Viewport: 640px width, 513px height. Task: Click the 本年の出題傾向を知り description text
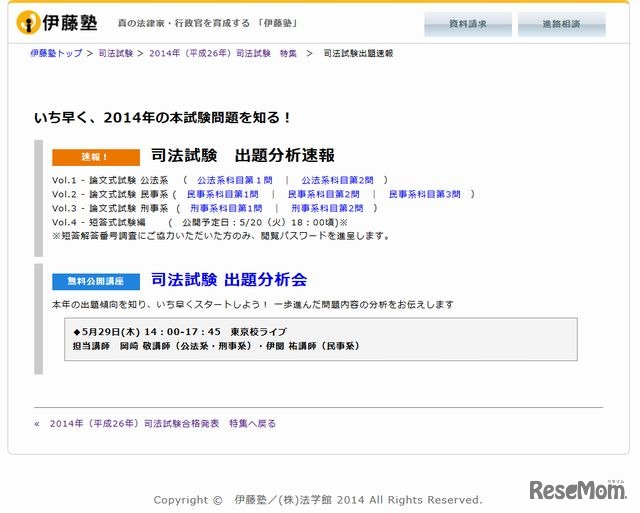tap(253, 305)
